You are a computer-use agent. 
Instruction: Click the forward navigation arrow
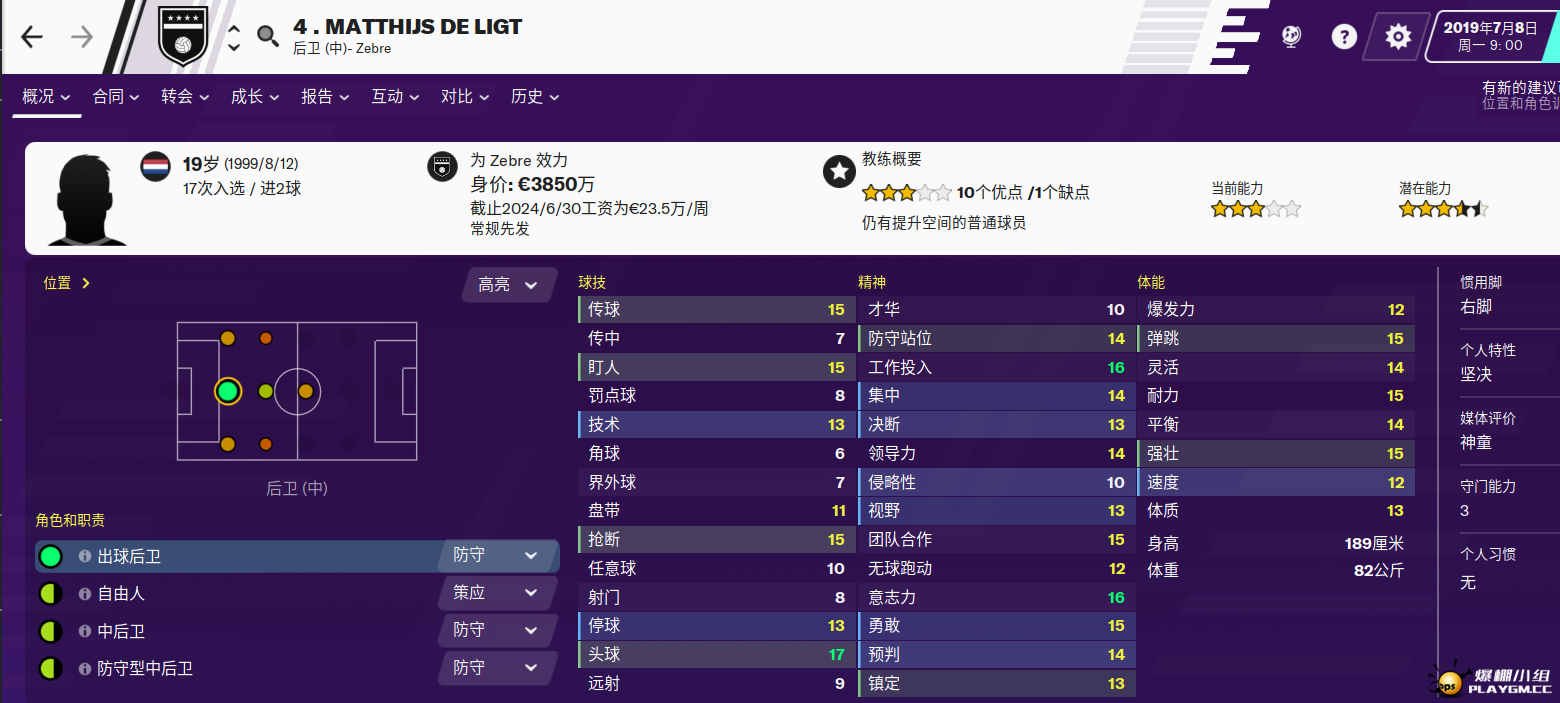tap(82, 37)
